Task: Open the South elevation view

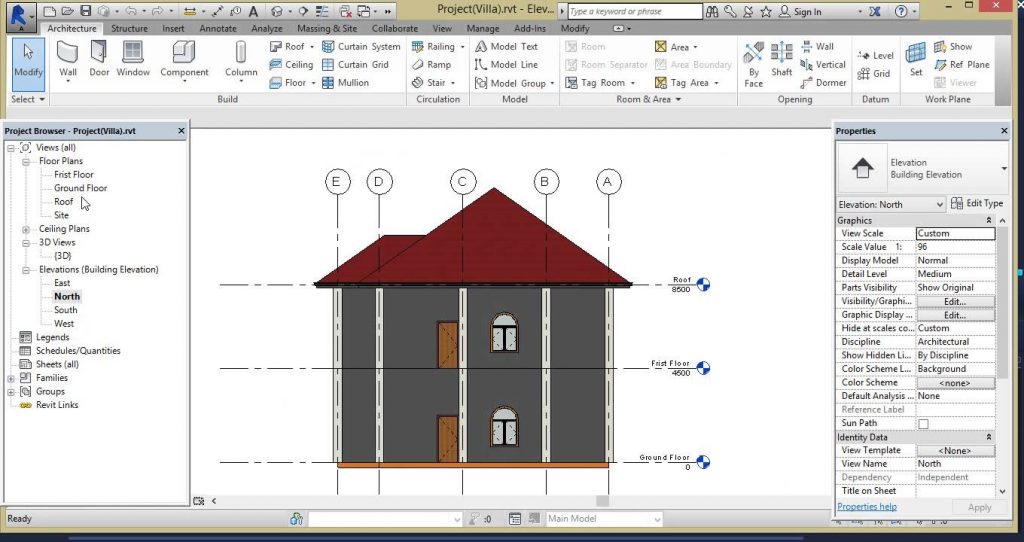Action: 65,310
